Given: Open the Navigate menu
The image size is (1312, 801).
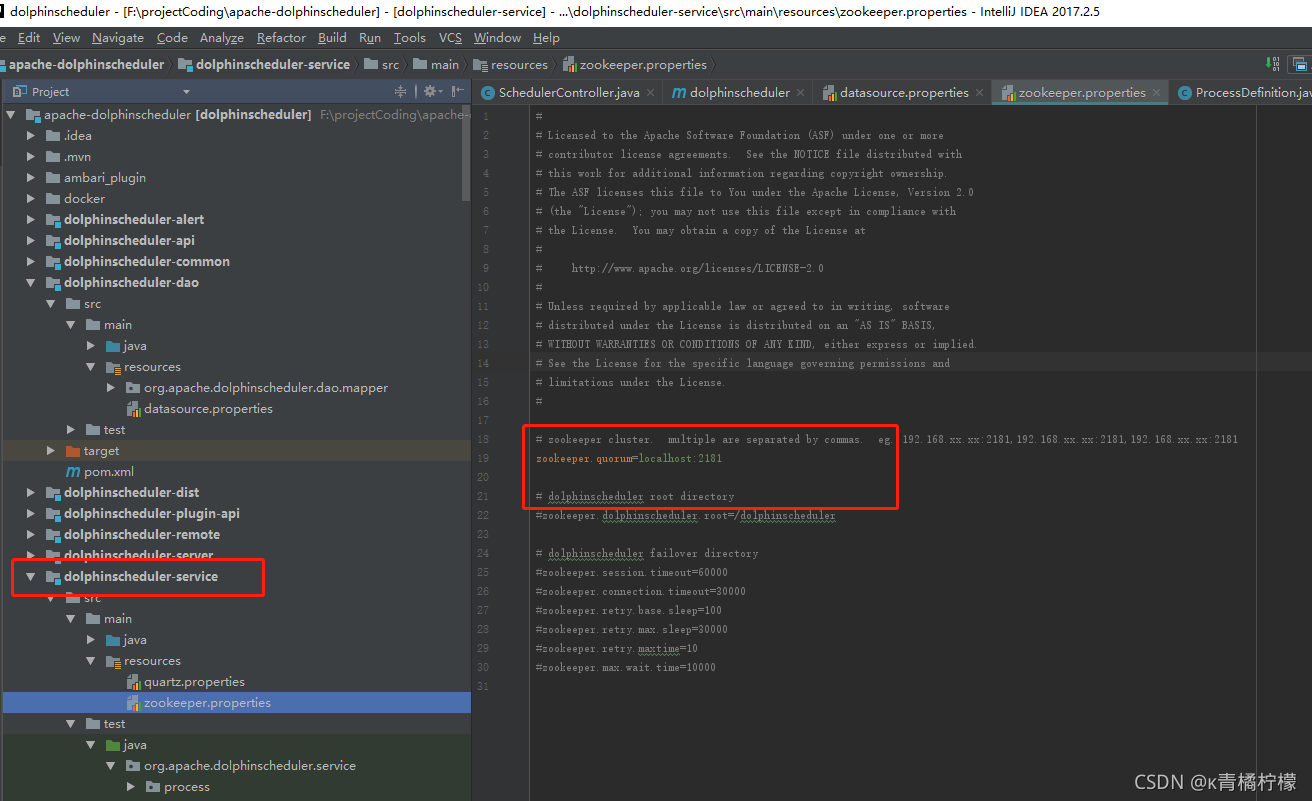Looking at the screenshot, I should [x=118, y=38].
